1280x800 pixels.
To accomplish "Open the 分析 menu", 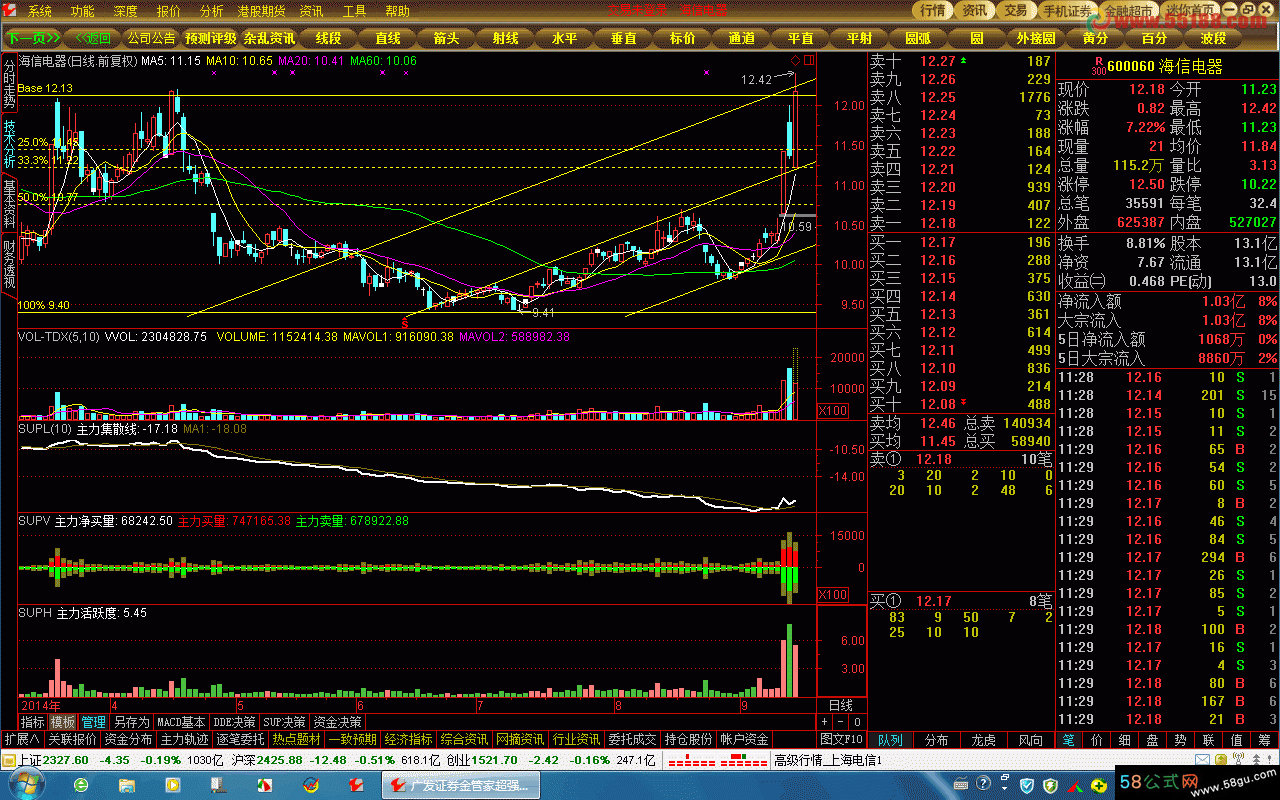I will click(x=211, y=11).
